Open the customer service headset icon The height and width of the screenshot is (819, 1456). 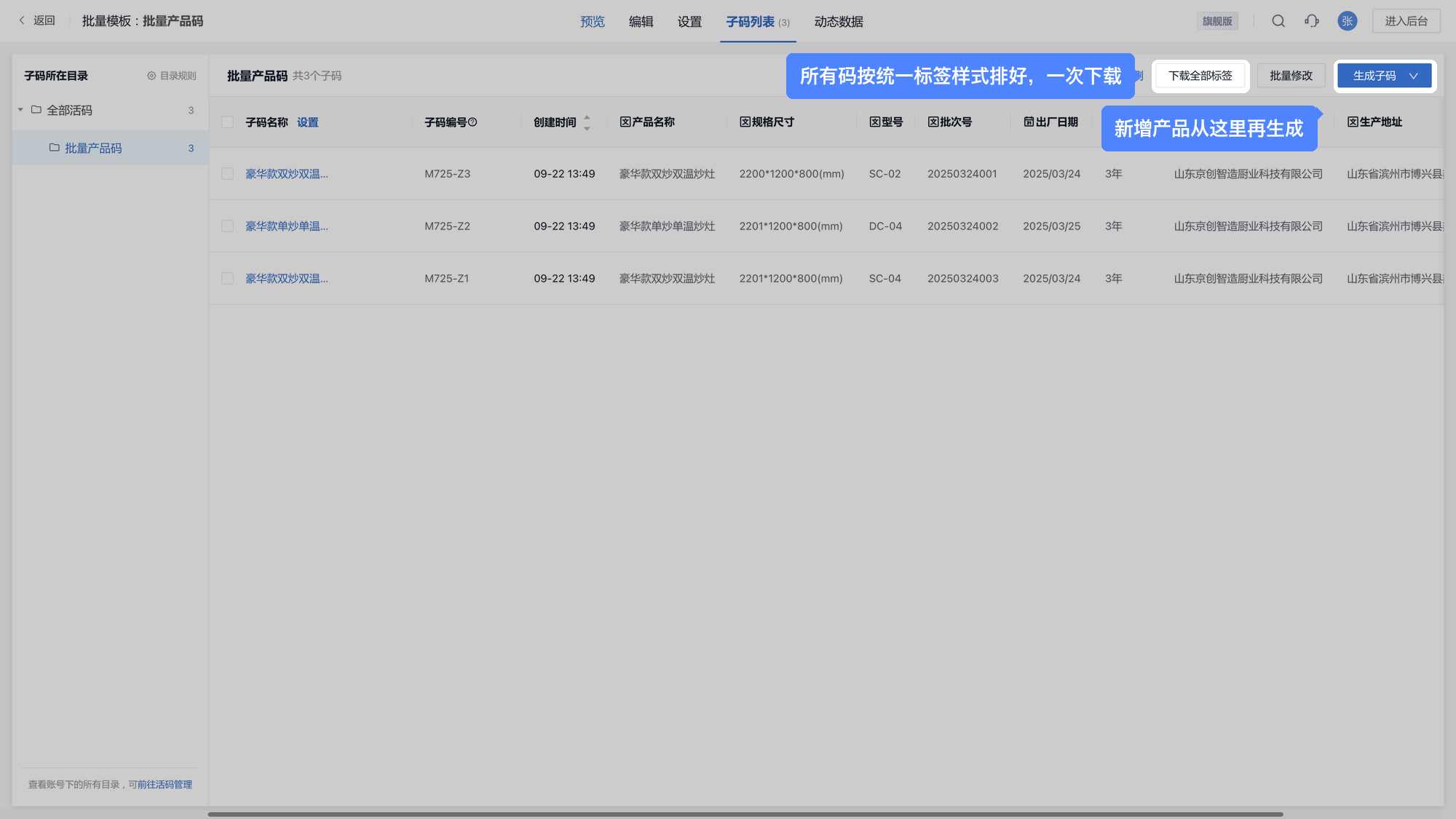coord(1312,21)
